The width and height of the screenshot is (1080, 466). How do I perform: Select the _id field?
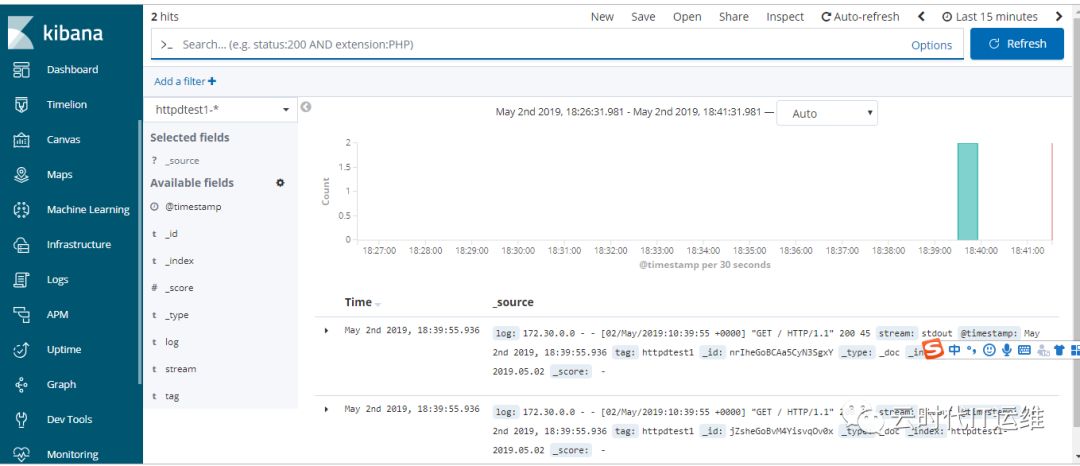click(x=172, y=234)
